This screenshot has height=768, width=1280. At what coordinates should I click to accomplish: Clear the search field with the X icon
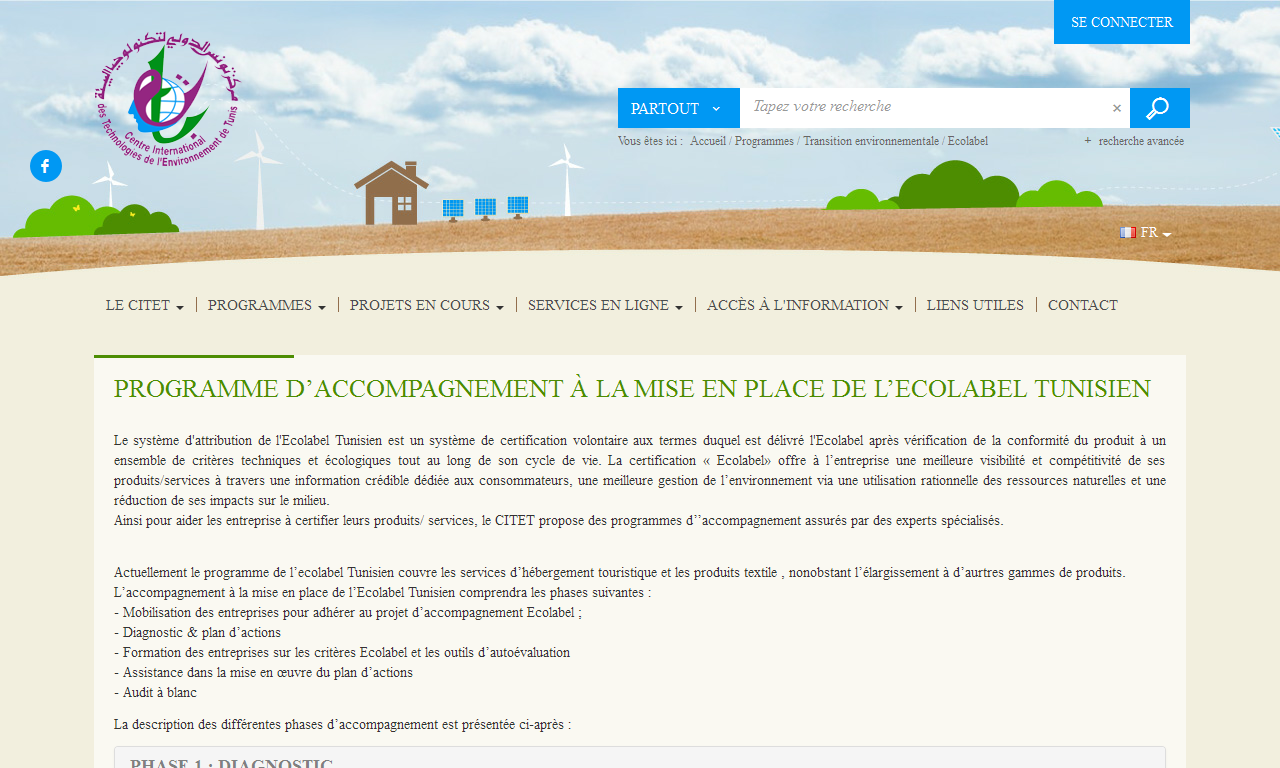(1117, 108)
